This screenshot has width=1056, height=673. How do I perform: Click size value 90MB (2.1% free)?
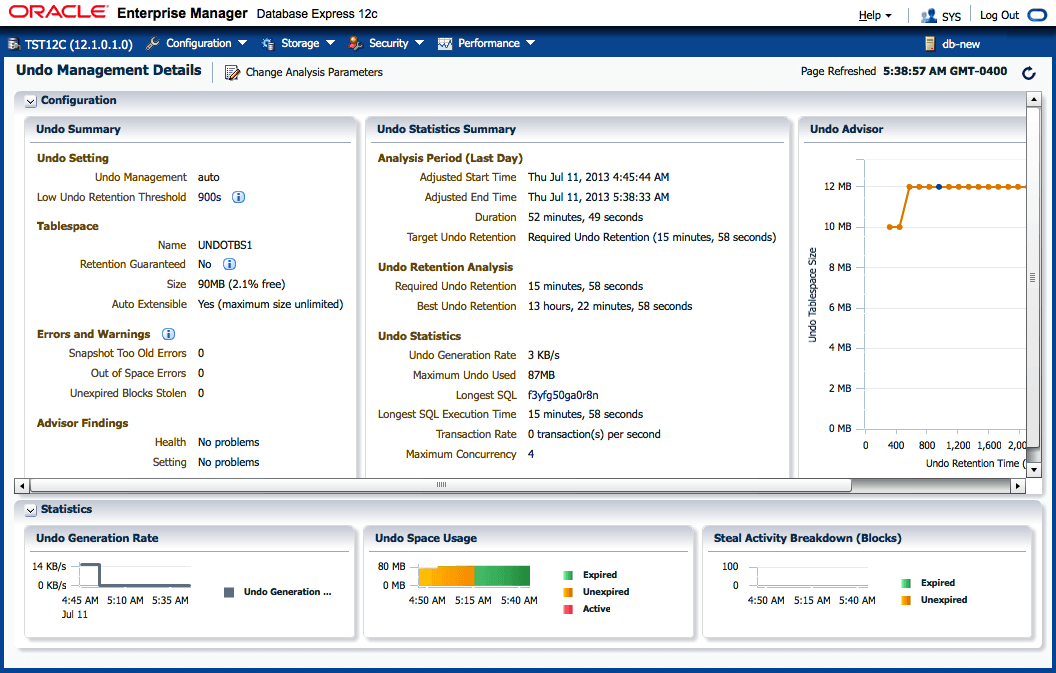point(242,284)
